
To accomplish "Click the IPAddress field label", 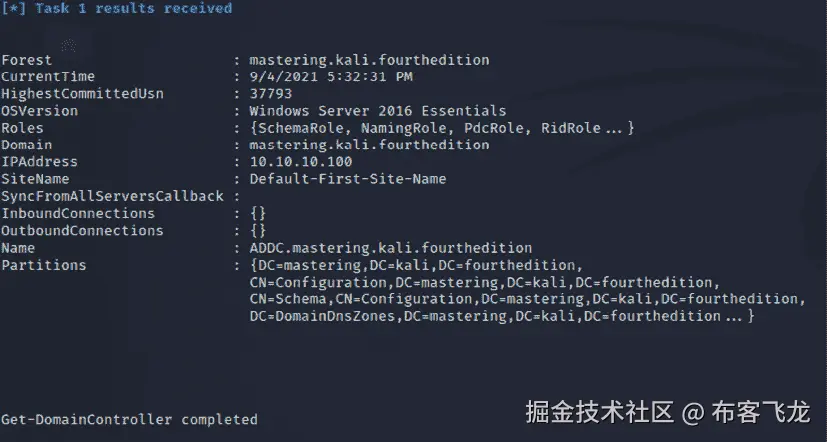I will 40,162.
